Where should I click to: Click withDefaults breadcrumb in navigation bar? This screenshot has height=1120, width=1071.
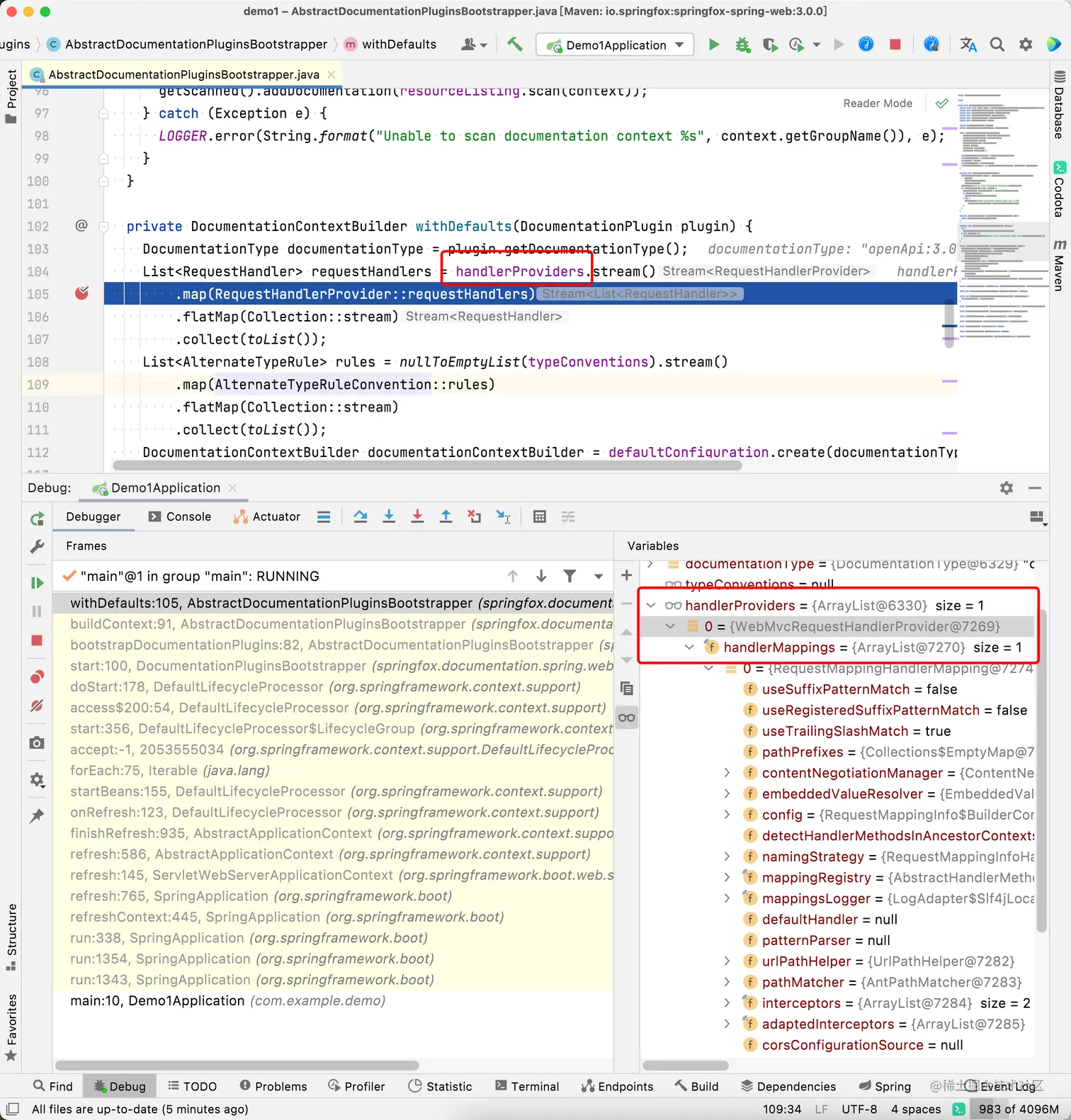point(390,44)
